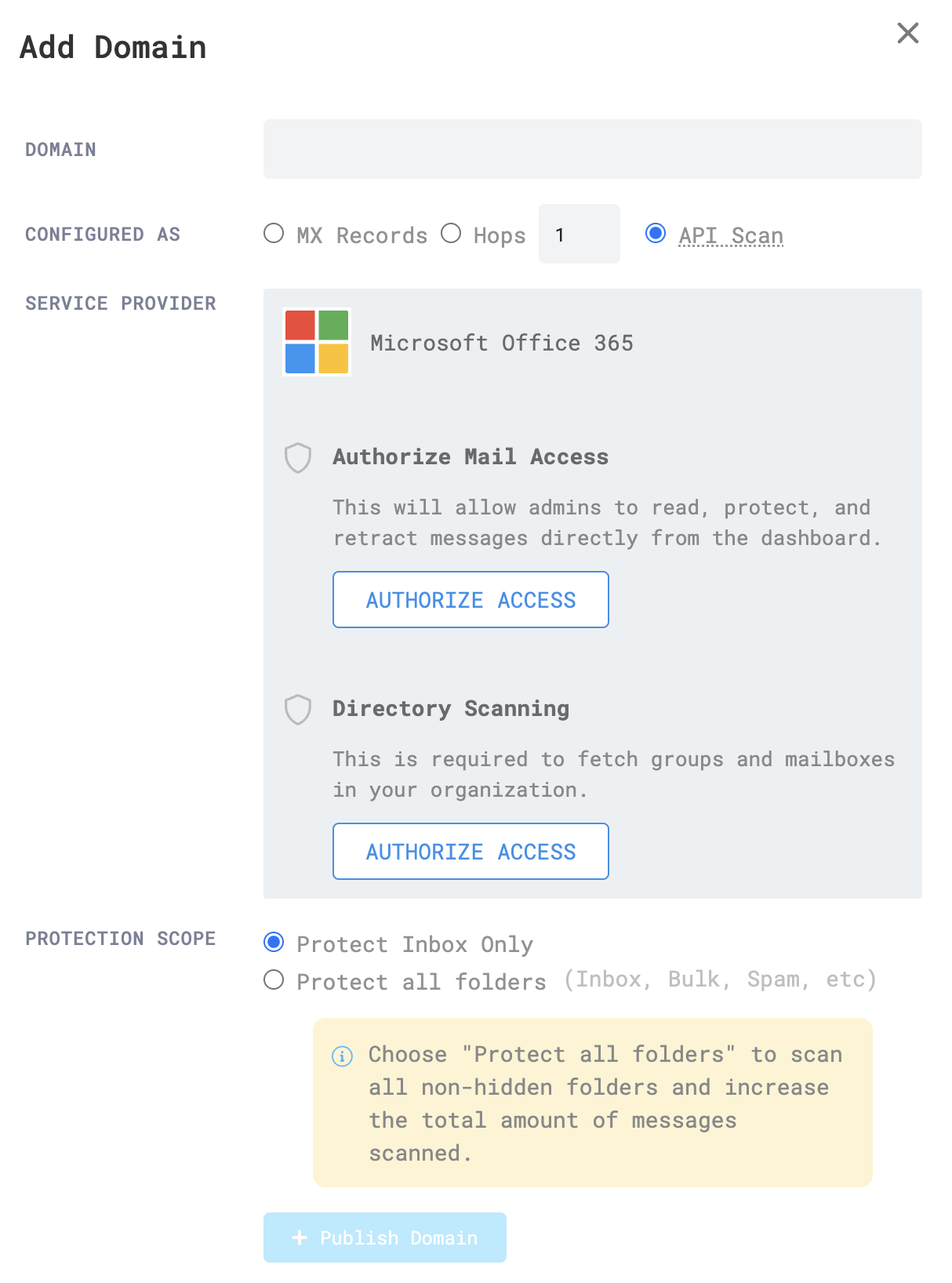This screenshot has width=952, height=1283.
Task: Select the API Scan radio button
Action: coord(656,233)
